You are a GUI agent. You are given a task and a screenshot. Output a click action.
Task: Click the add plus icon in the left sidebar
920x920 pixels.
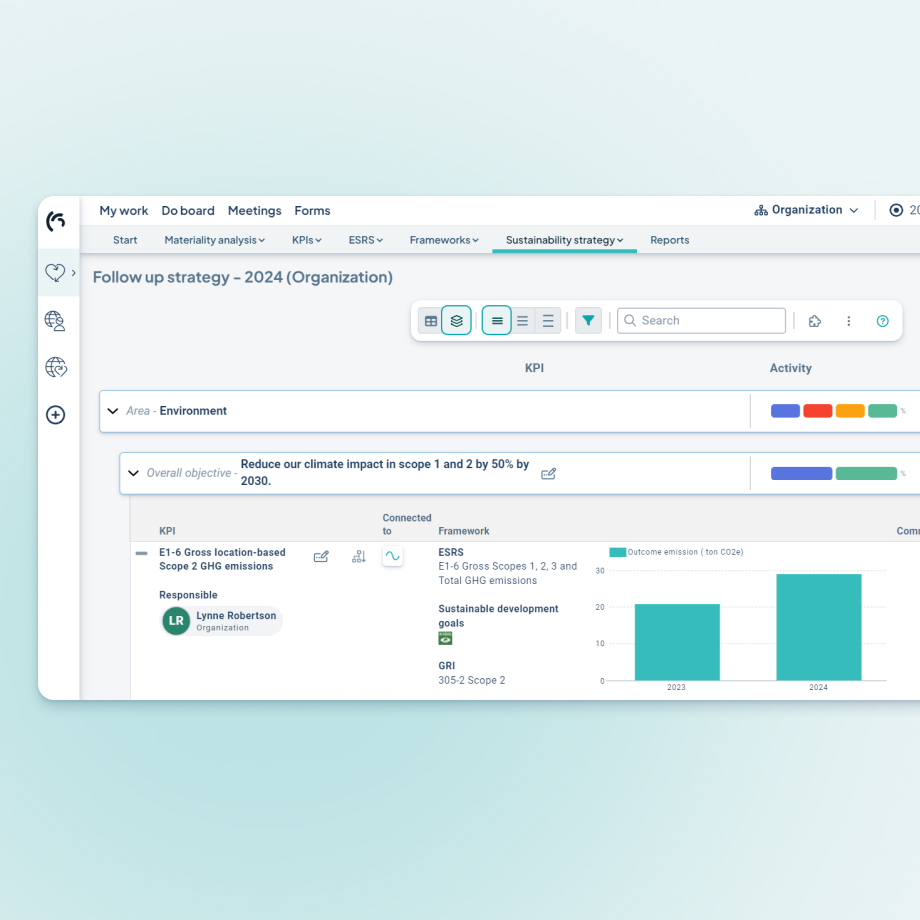point(56,414)
